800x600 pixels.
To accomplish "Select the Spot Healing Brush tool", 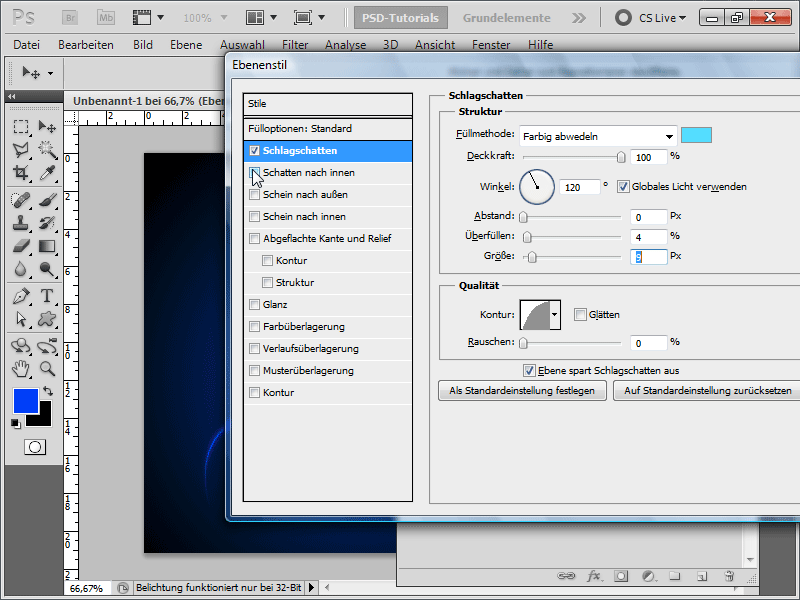I will pos(20,200).
